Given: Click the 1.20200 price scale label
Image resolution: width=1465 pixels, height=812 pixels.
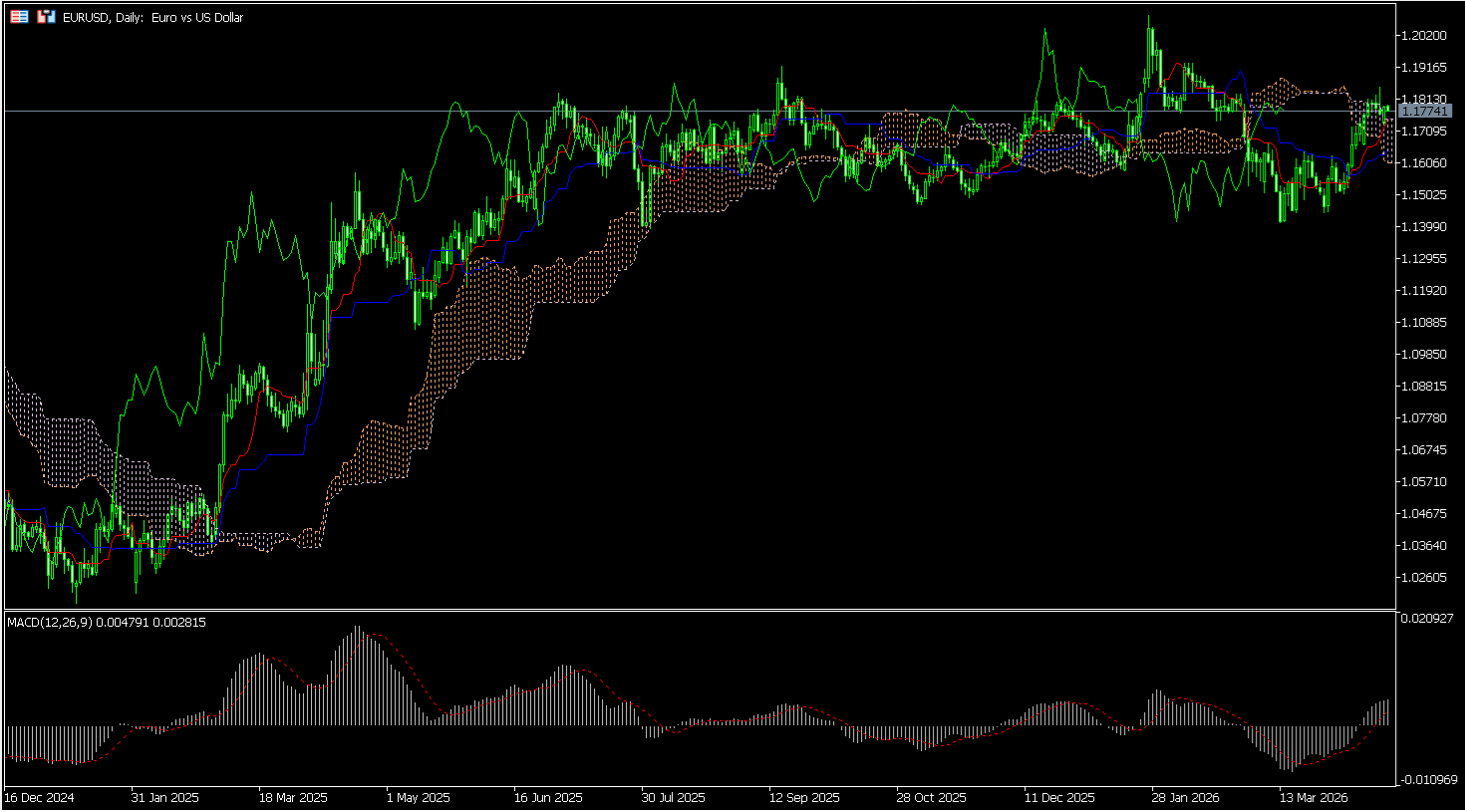Looking at the screenshot, I should (x=1423, y=36).
